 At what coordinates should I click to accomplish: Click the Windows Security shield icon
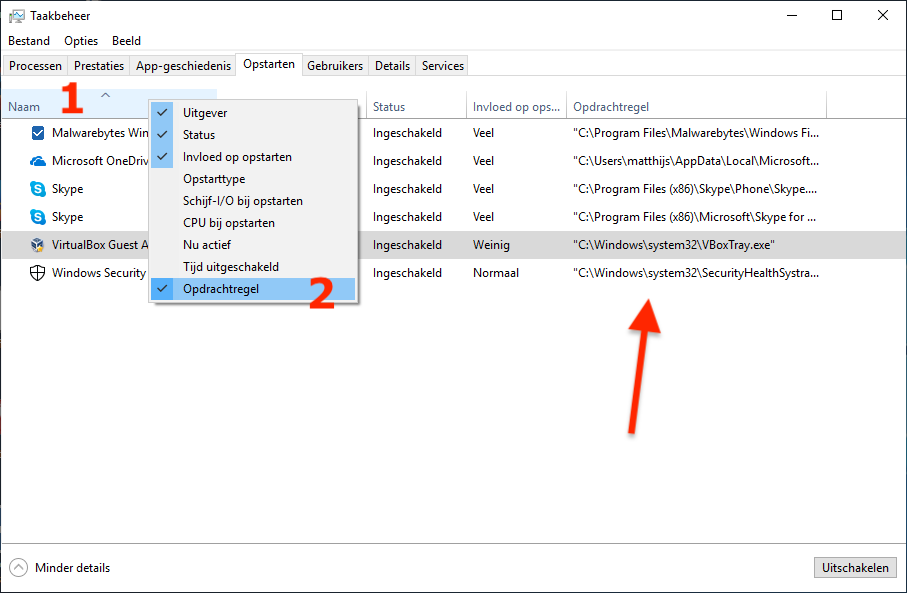[38, 273]
